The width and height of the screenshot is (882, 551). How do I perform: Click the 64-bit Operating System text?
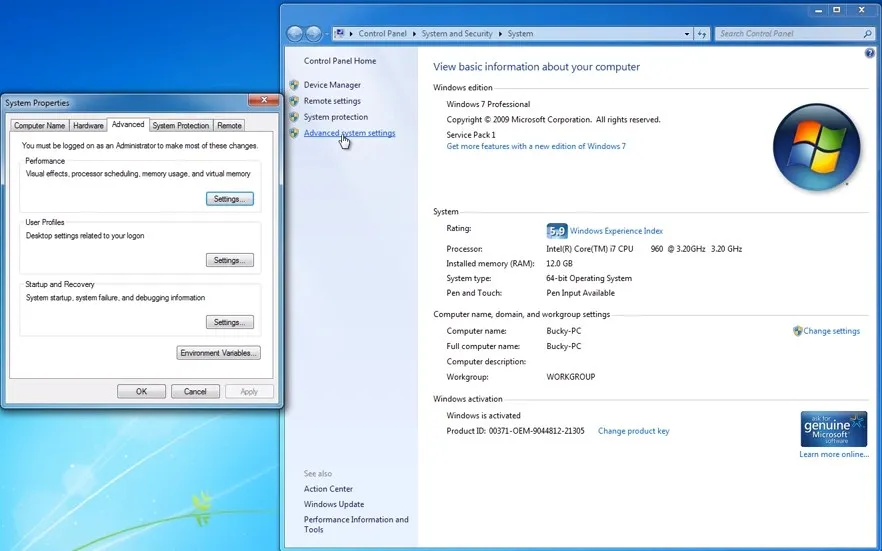click(589, 278)
